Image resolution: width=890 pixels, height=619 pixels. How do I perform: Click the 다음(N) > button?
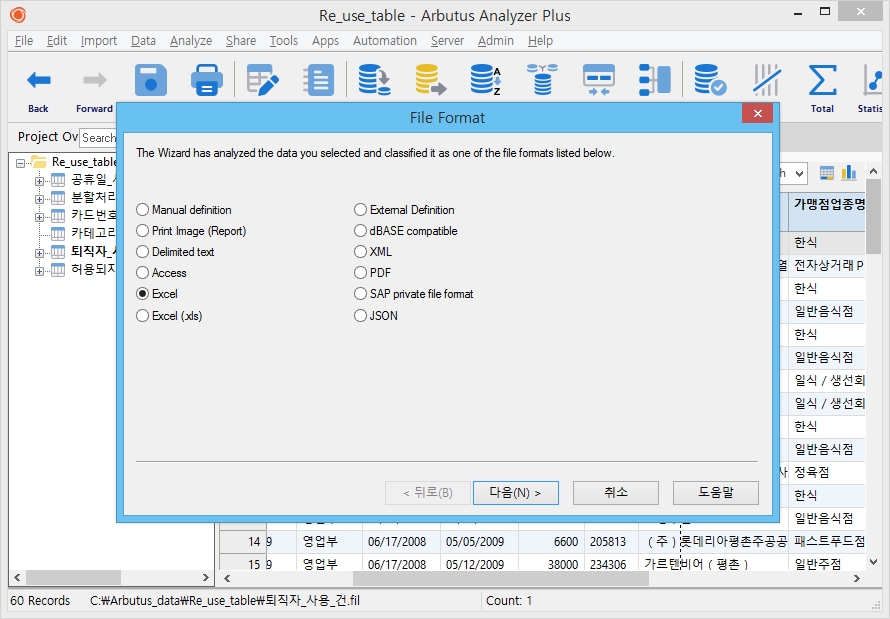515,492
